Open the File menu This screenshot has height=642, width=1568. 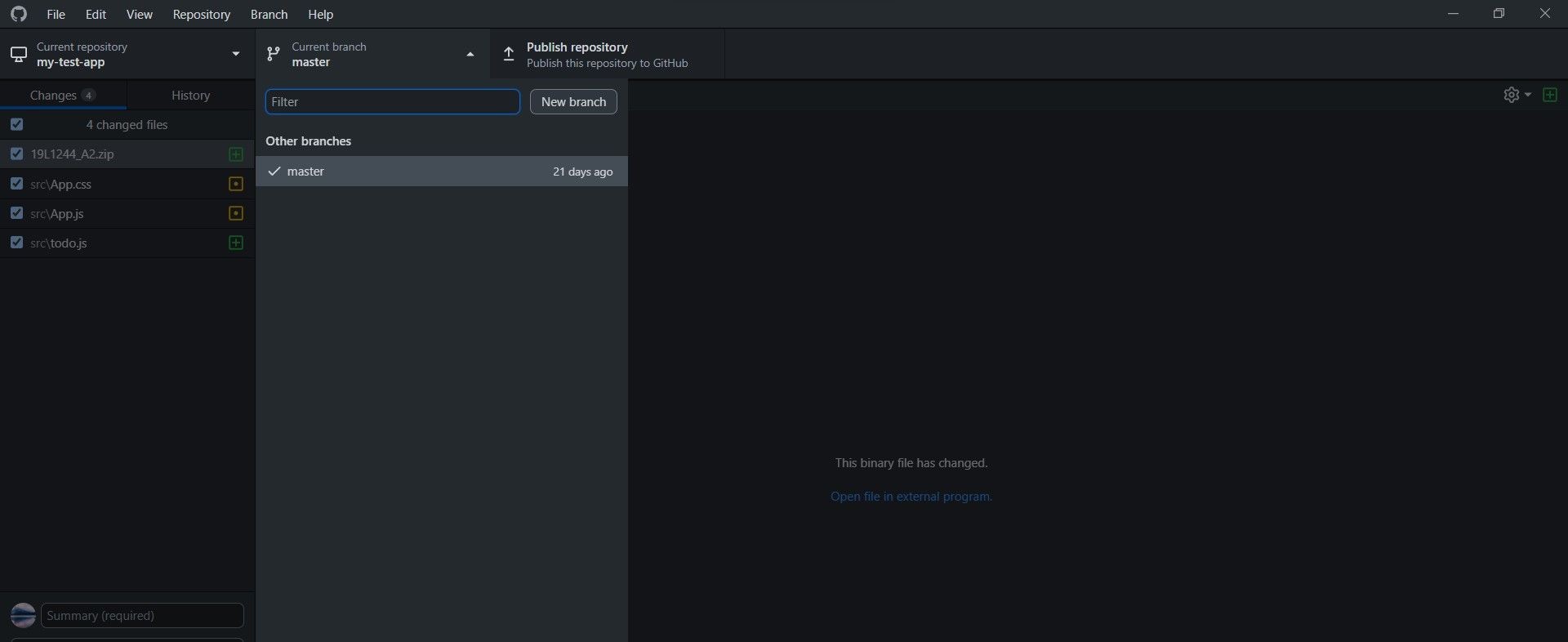click(x=56, y=14)
